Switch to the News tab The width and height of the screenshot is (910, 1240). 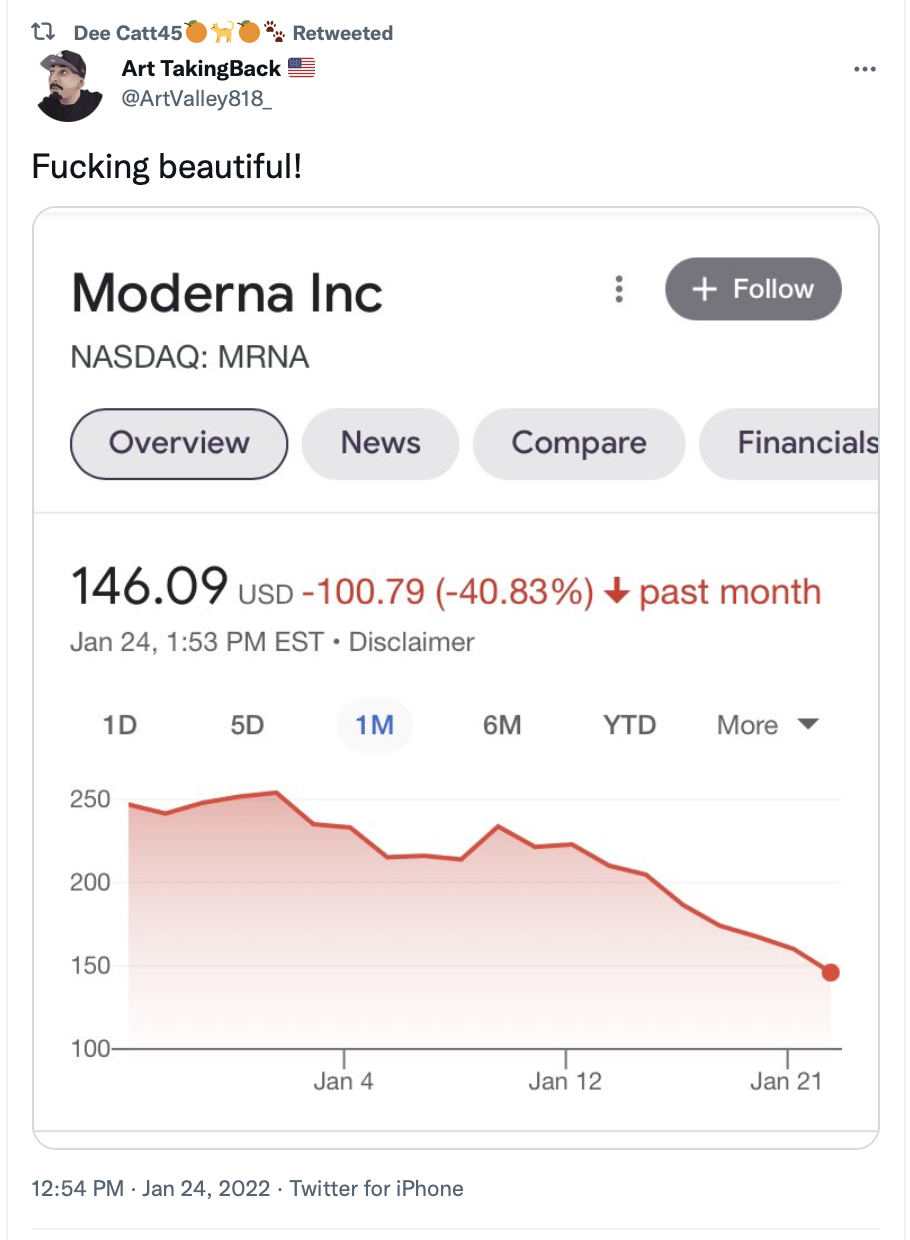click(x=380, y=443)
